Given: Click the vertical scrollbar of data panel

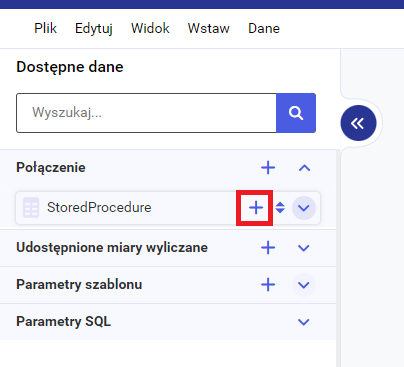Looking at the screenshot, I should [338, 258].
